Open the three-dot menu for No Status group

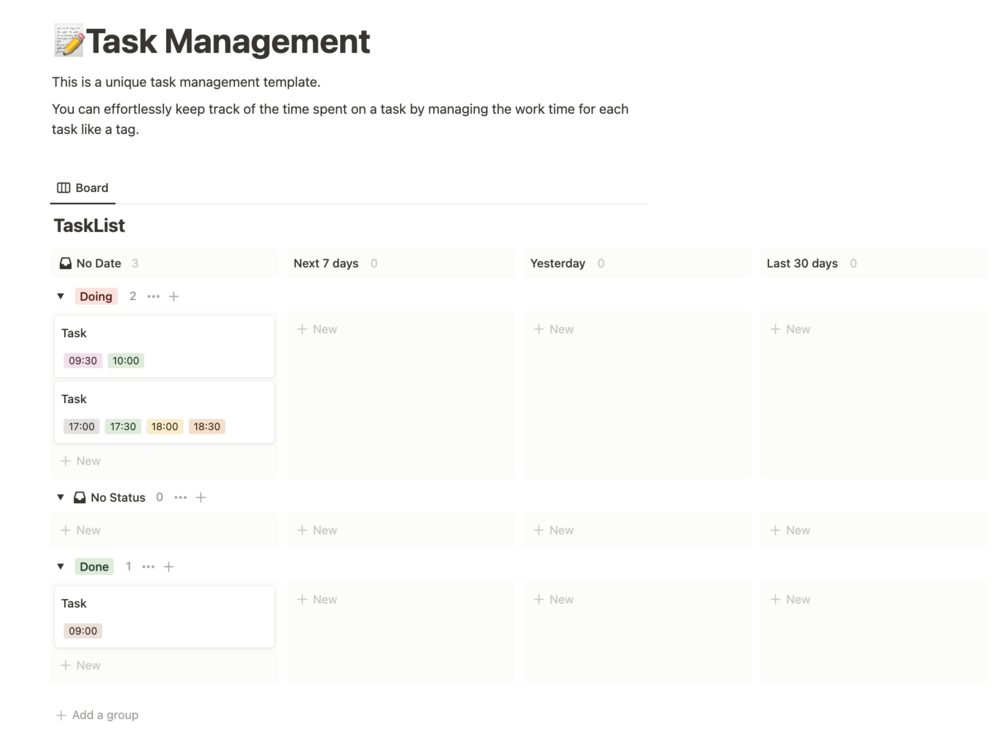point(180,498)
